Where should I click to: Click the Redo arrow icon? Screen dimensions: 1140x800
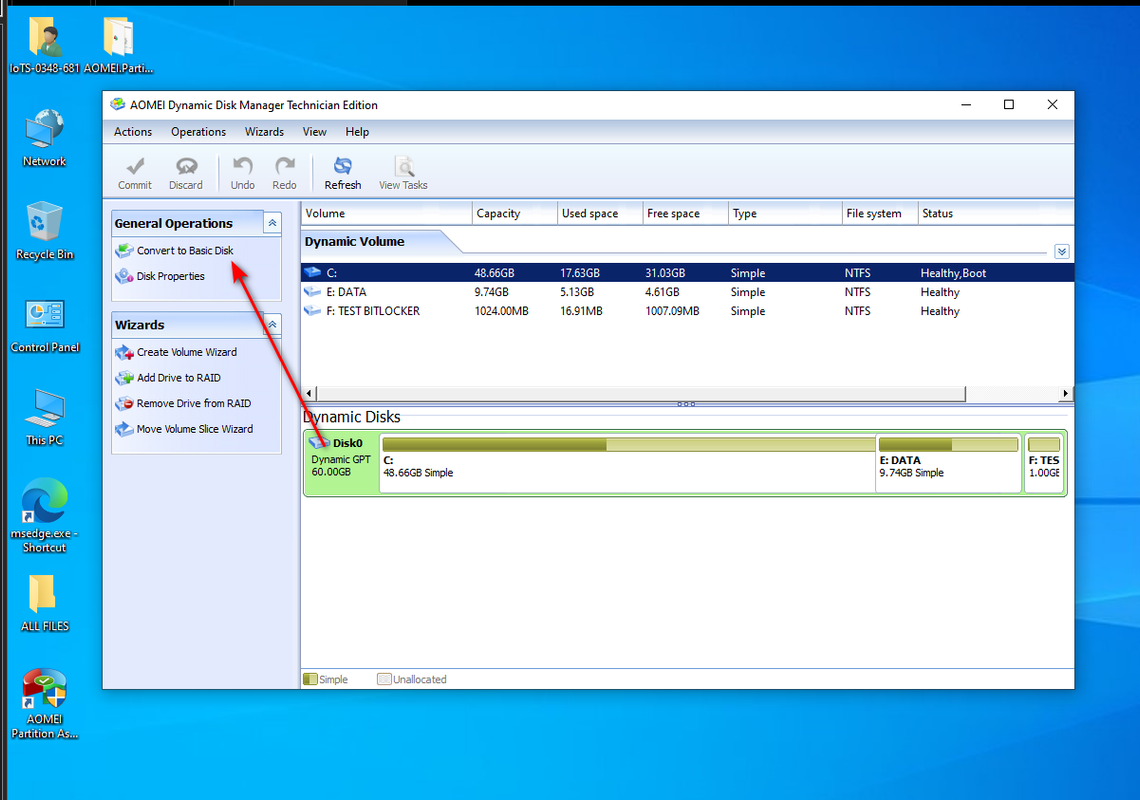284,167
